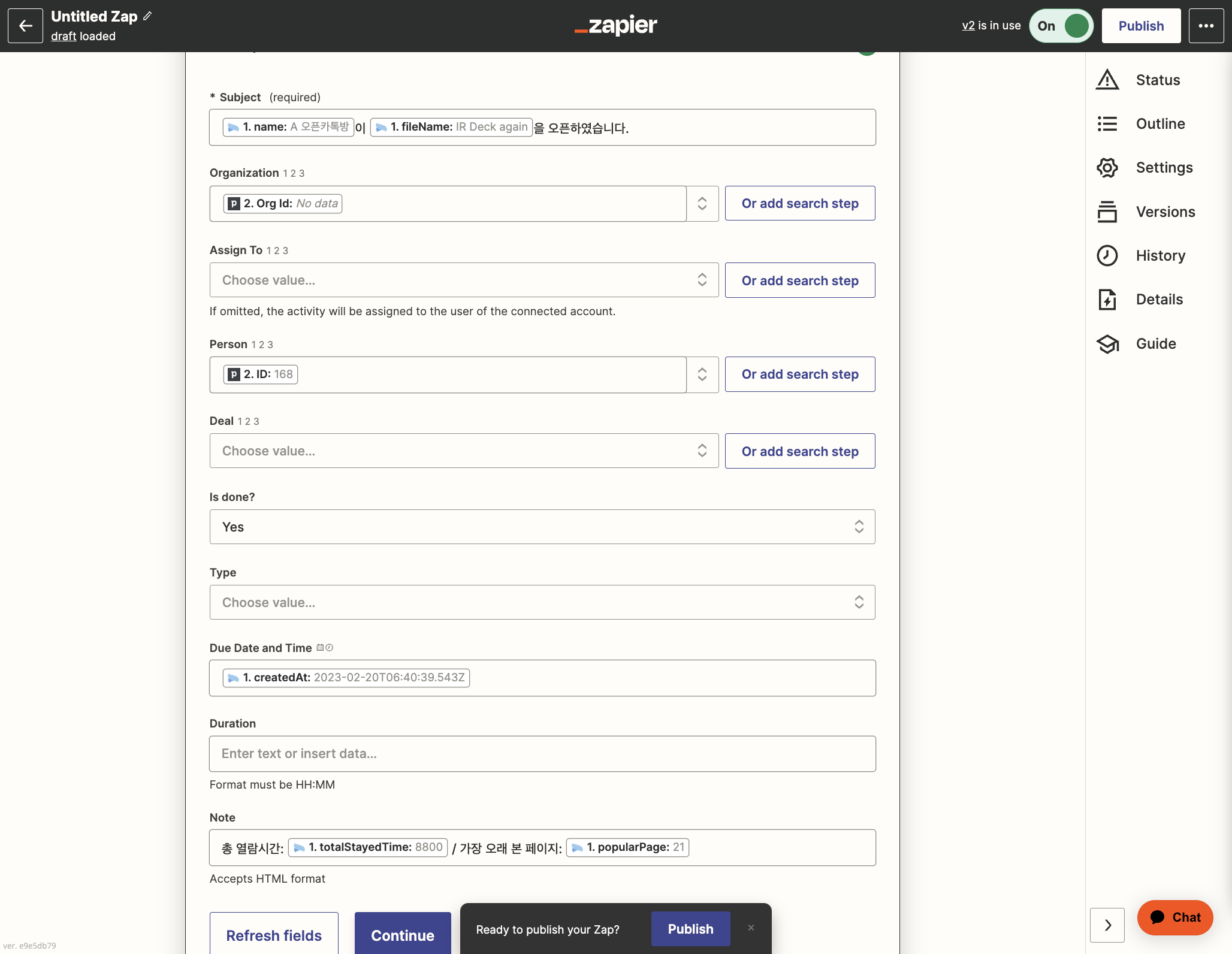Image resolution: width=1232 pixels, height=954 pixels.
Task: Click into the Duration input field
Action: click(542, 754)
